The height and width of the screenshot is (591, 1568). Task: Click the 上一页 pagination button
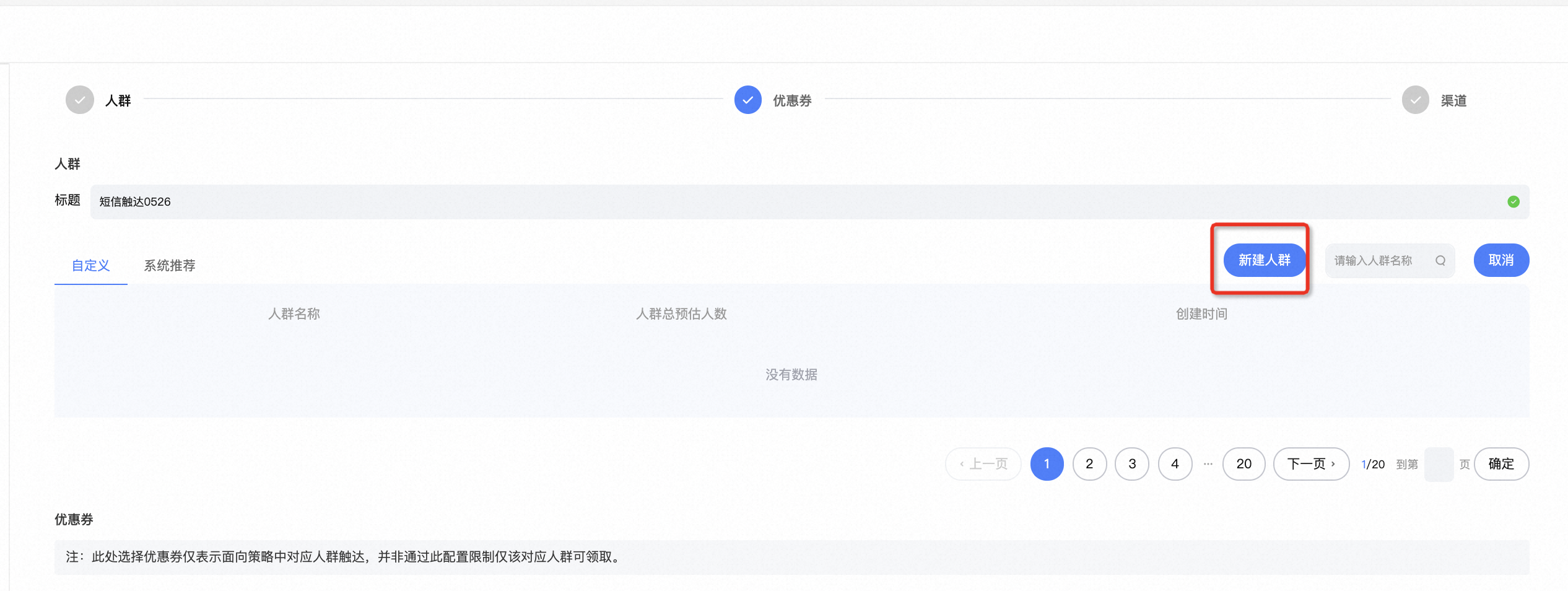coord(983,464)
